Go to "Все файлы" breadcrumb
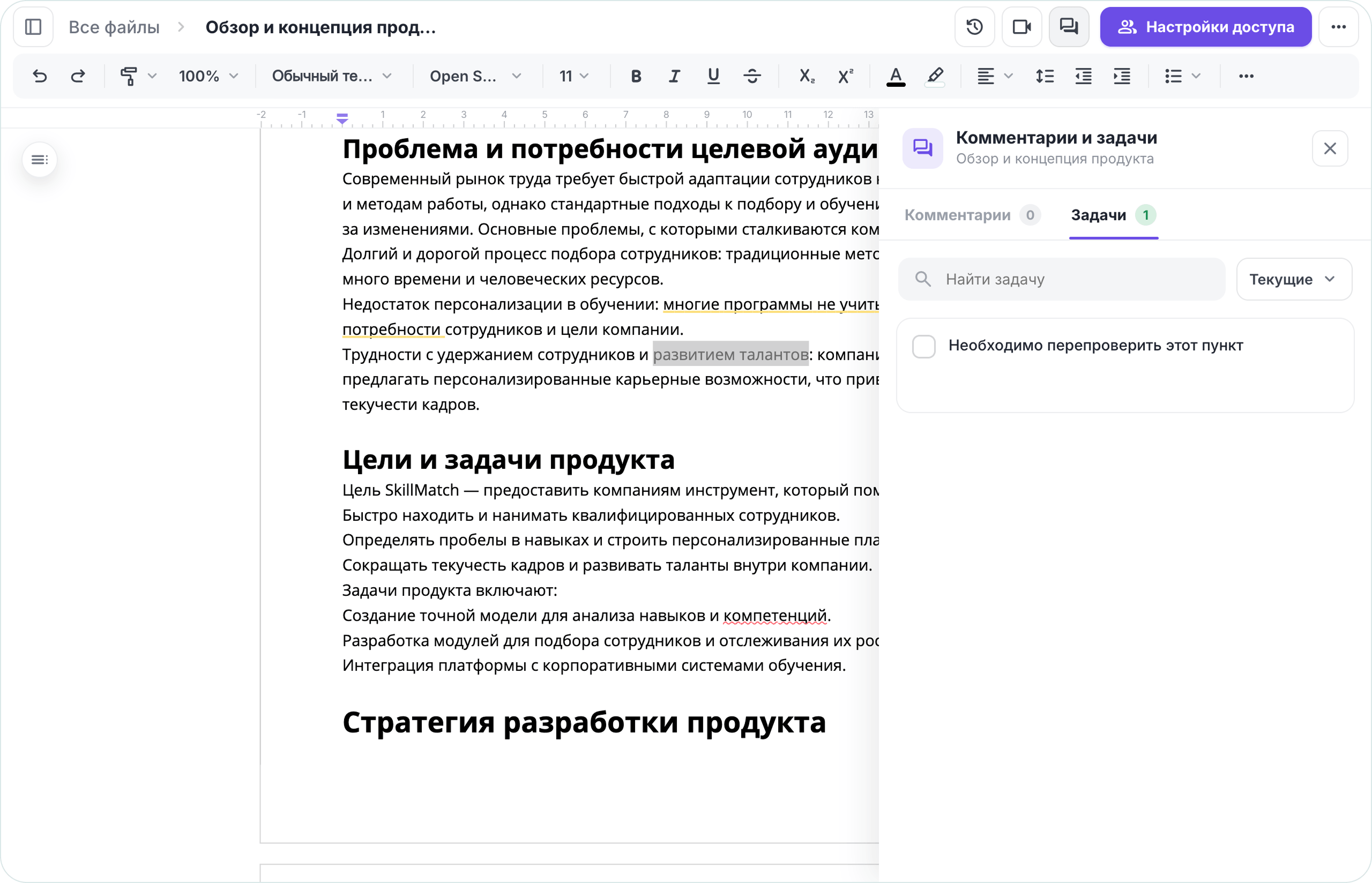The height and width of the screenshot is (883, 1372). pos(114,27)
